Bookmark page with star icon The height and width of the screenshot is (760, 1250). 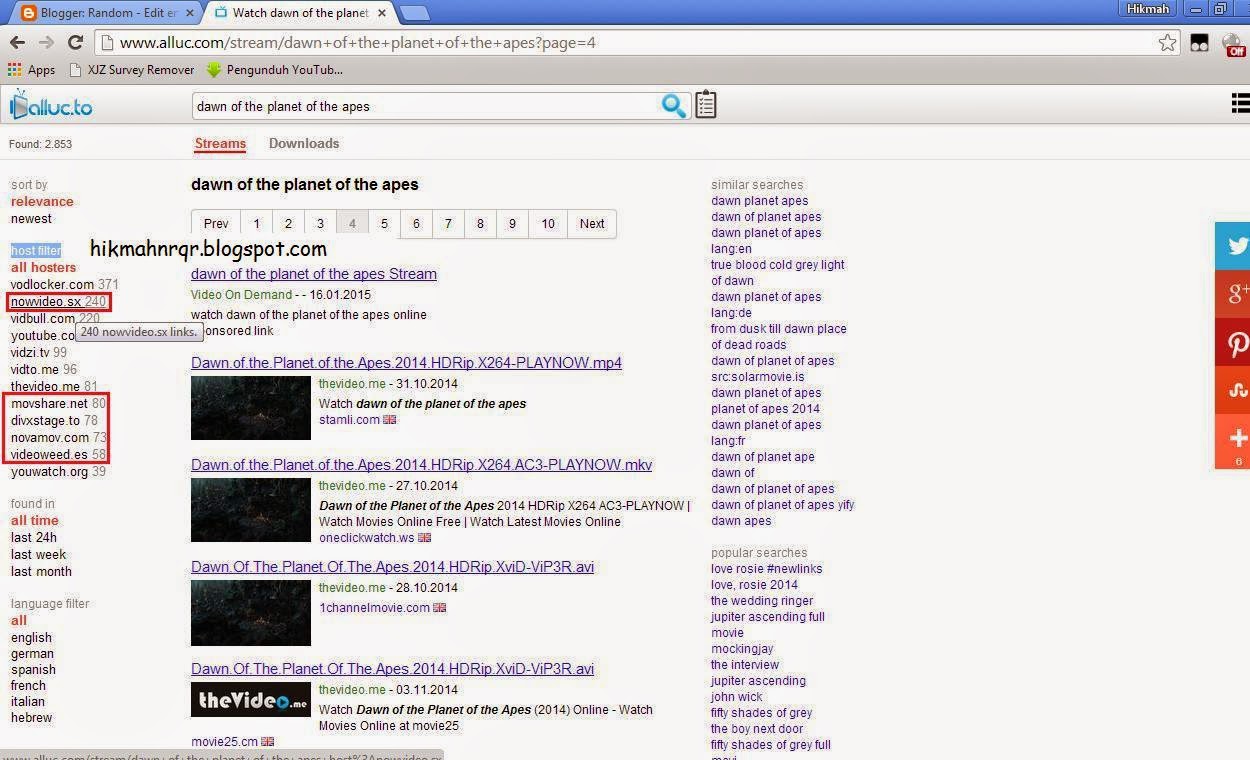tap(1167, 42)
